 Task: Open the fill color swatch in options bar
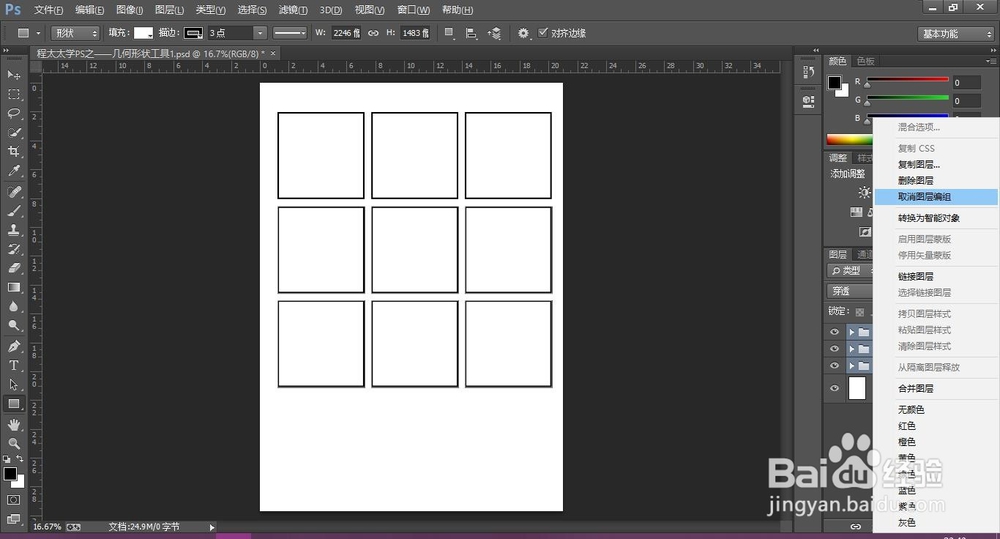[143, 33]
